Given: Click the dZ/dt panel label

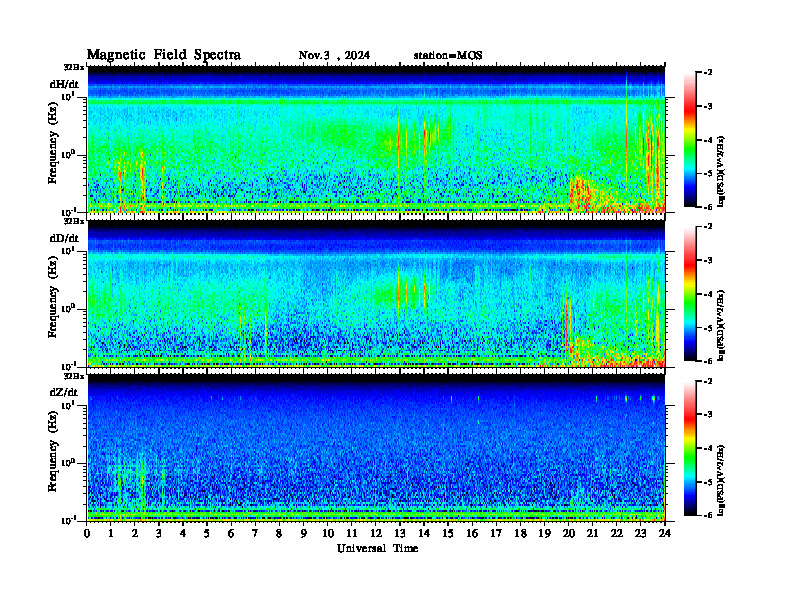Looking at the screenshot, I should pyautogui.click(x=64, y=392).
